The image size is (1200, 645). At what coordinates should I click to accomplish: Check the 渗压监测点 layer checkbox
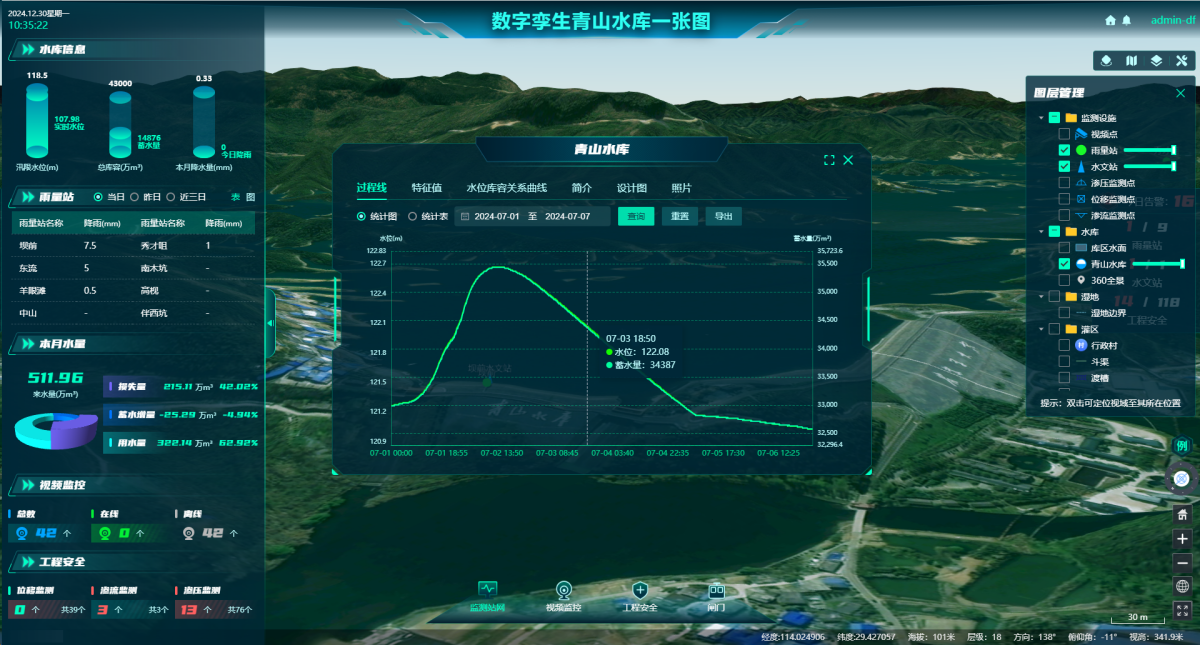pyautogui.click(x=1064, y=183)
